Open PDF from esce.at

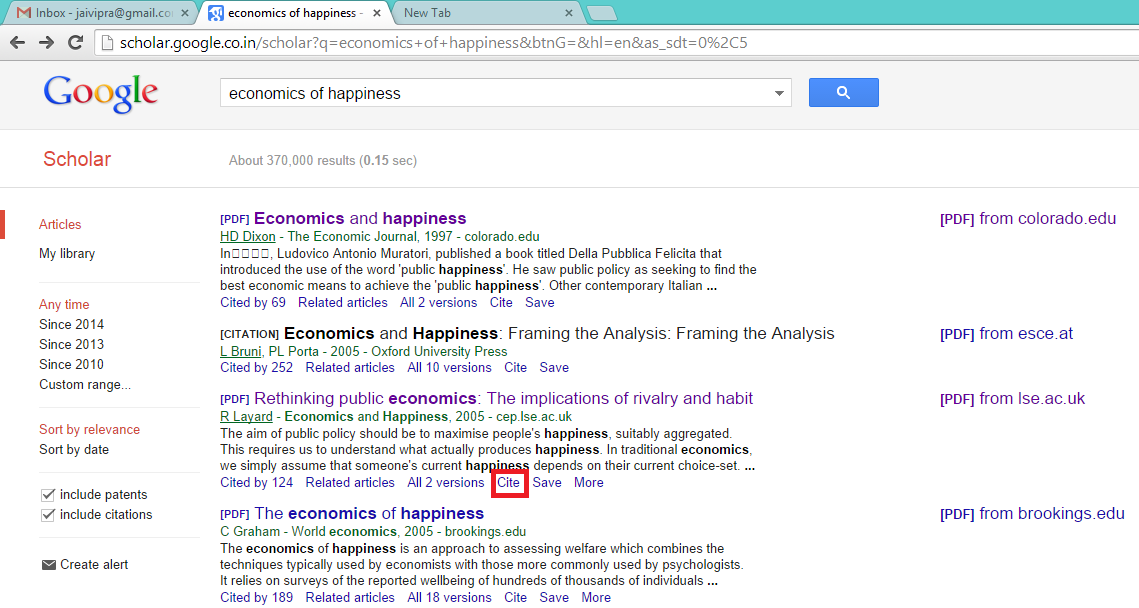1006,333
